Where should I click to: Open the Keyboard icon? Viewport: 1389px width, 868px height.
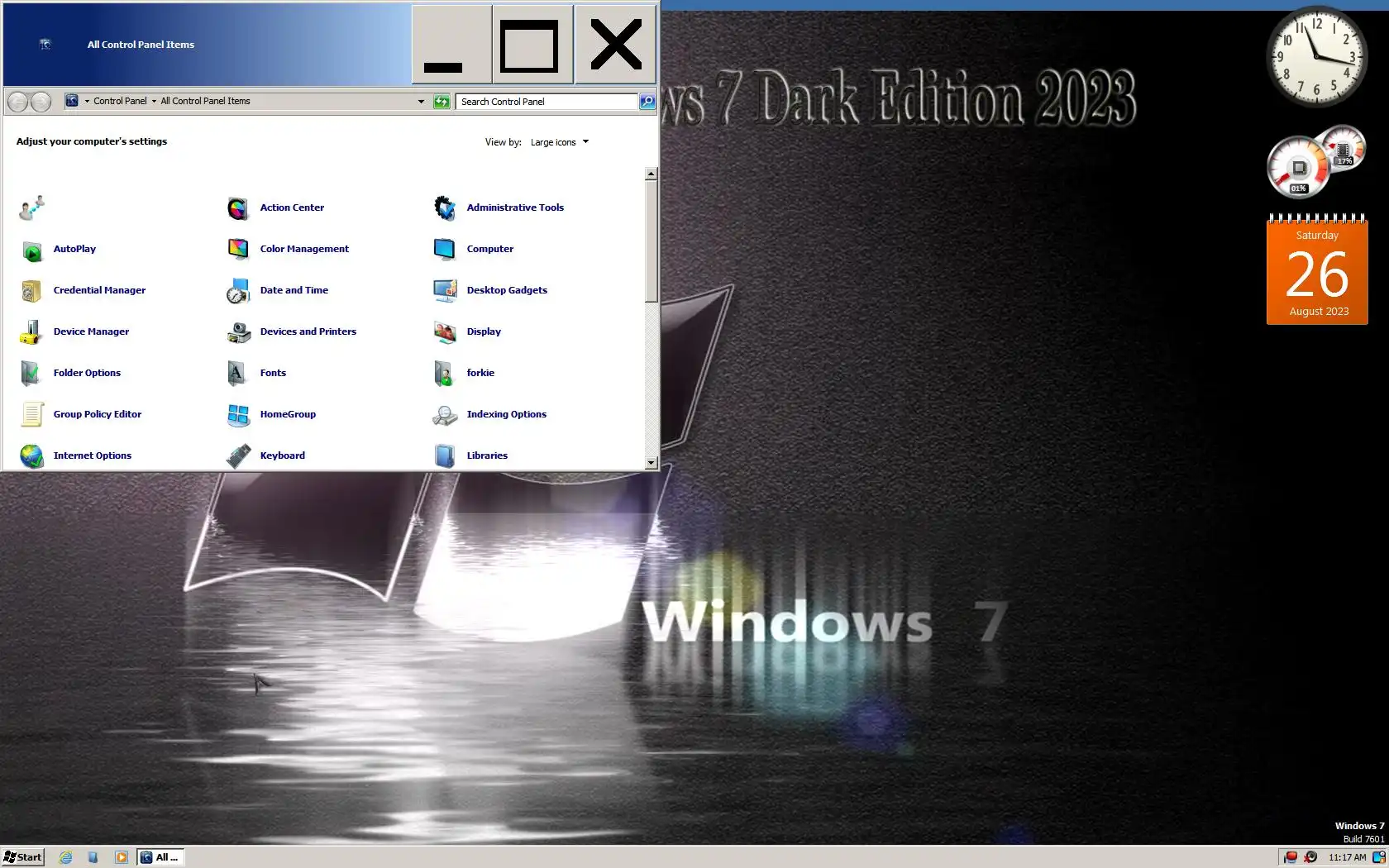(x=238, y=455)
